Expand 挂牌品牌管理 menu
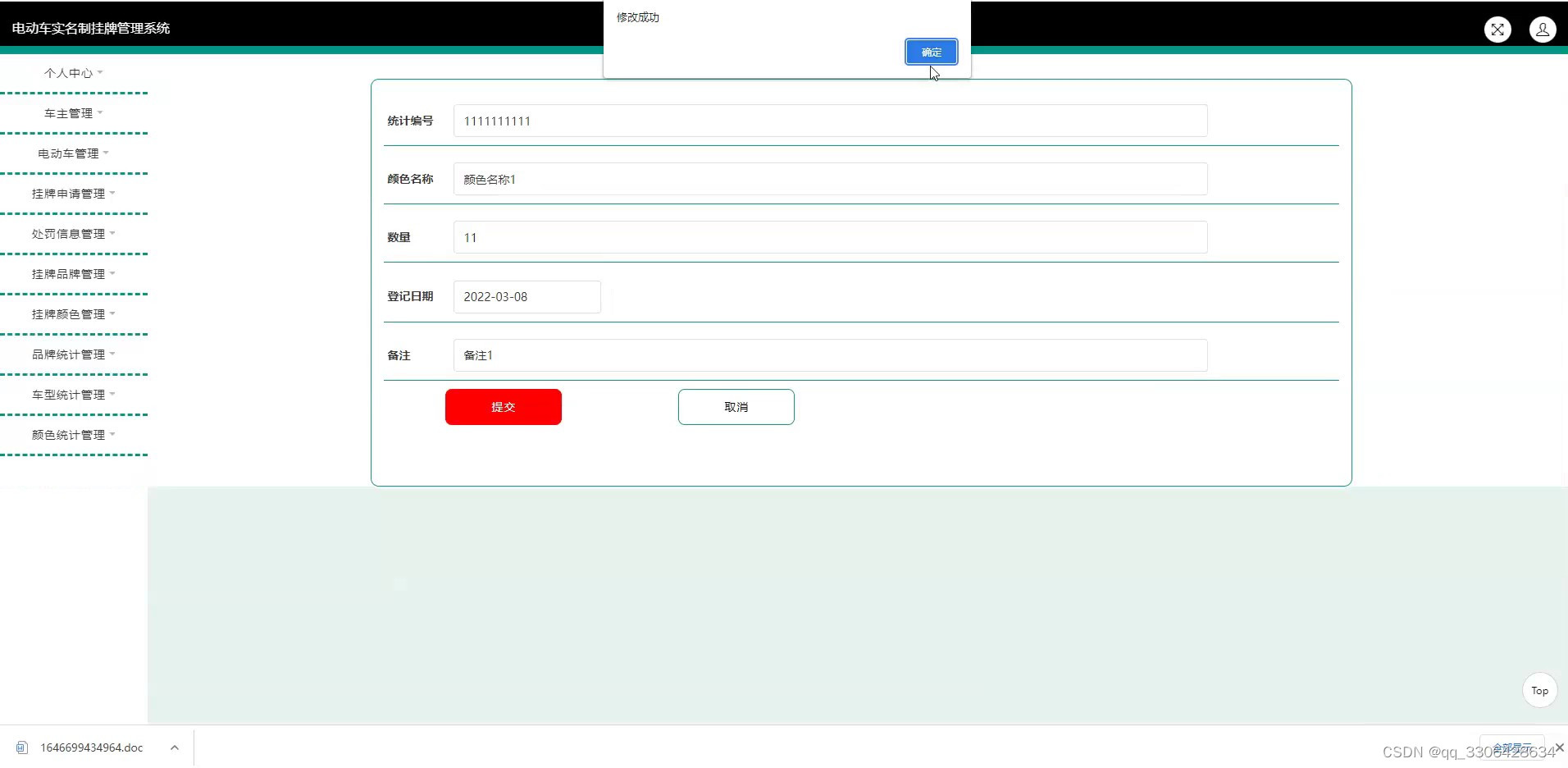 tap(74, 274)
